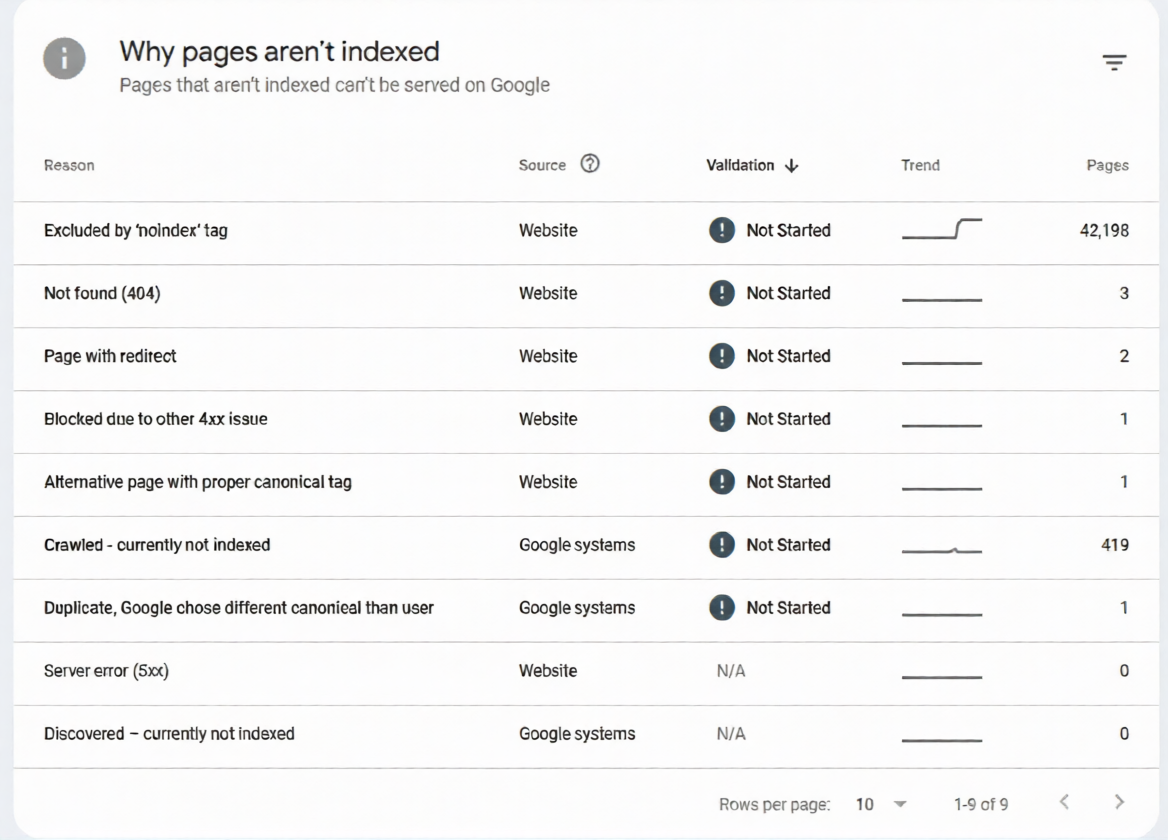Open Page with redirect reason

[110, 356]
